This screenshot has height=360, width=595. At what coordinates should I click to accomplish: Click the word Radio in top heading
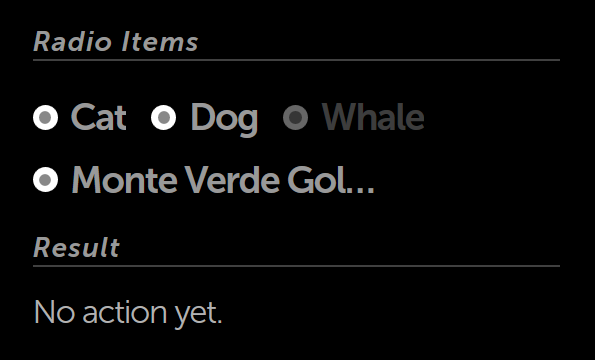pos(73,41)
